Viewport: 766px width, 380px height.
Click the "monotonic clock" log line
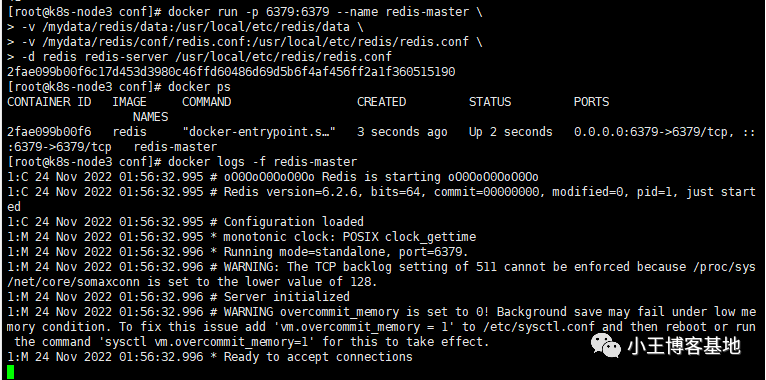[x=241, y=237]
